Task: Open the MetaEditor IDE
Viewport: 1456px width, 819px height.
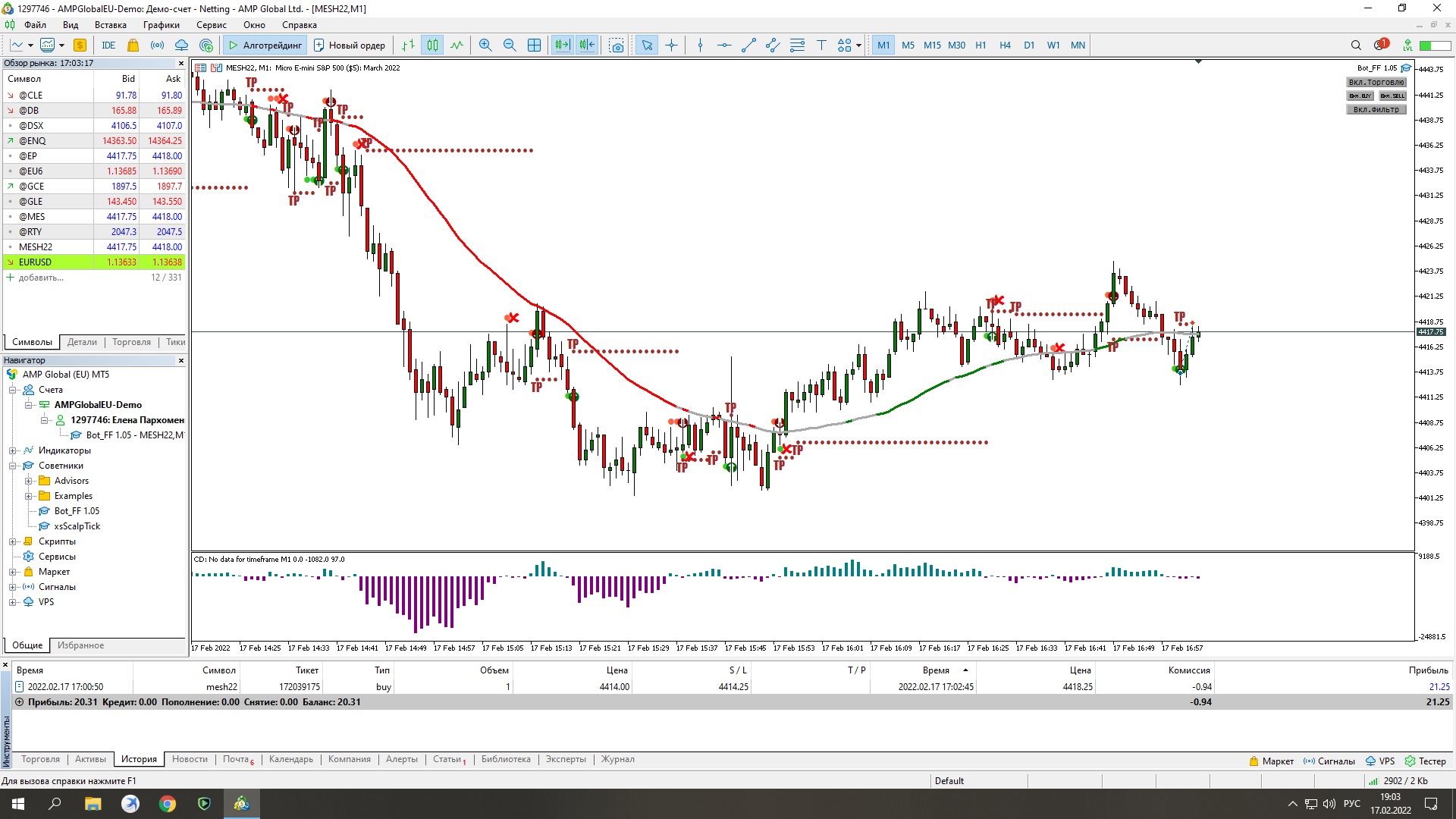Action: point(108,45)
